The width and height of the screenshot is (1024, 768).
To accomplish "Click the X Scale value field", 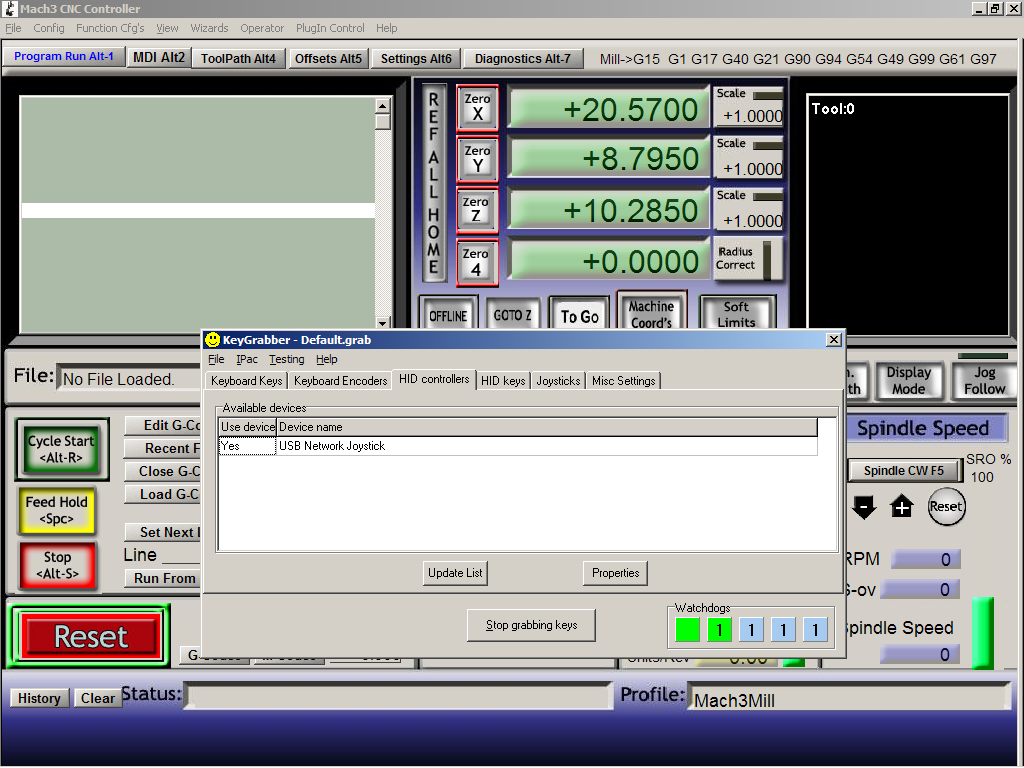I will tap(749, 116).
